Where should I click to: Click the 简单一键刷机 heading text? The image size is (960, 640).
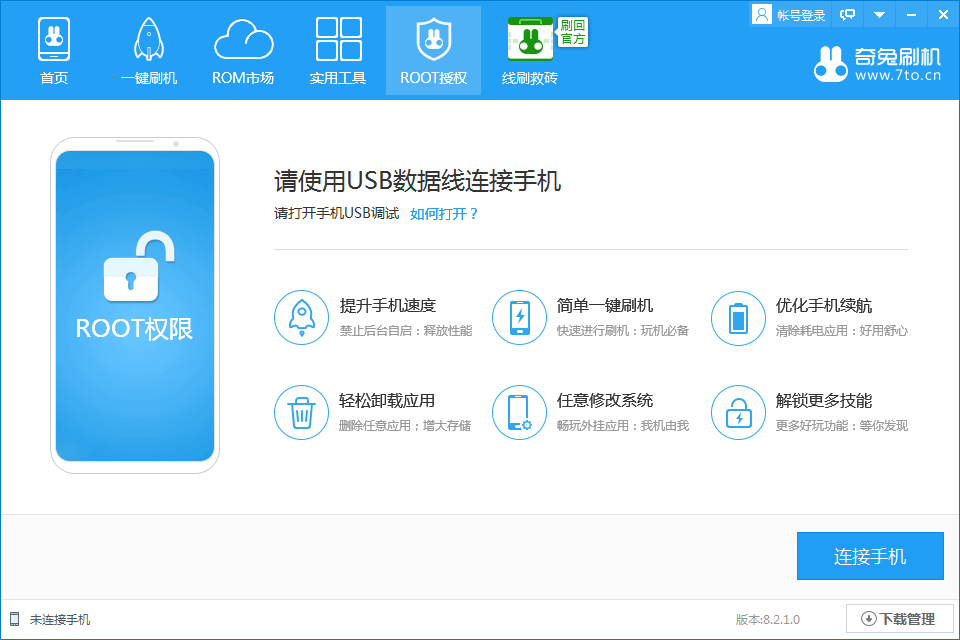pos(605,306)
